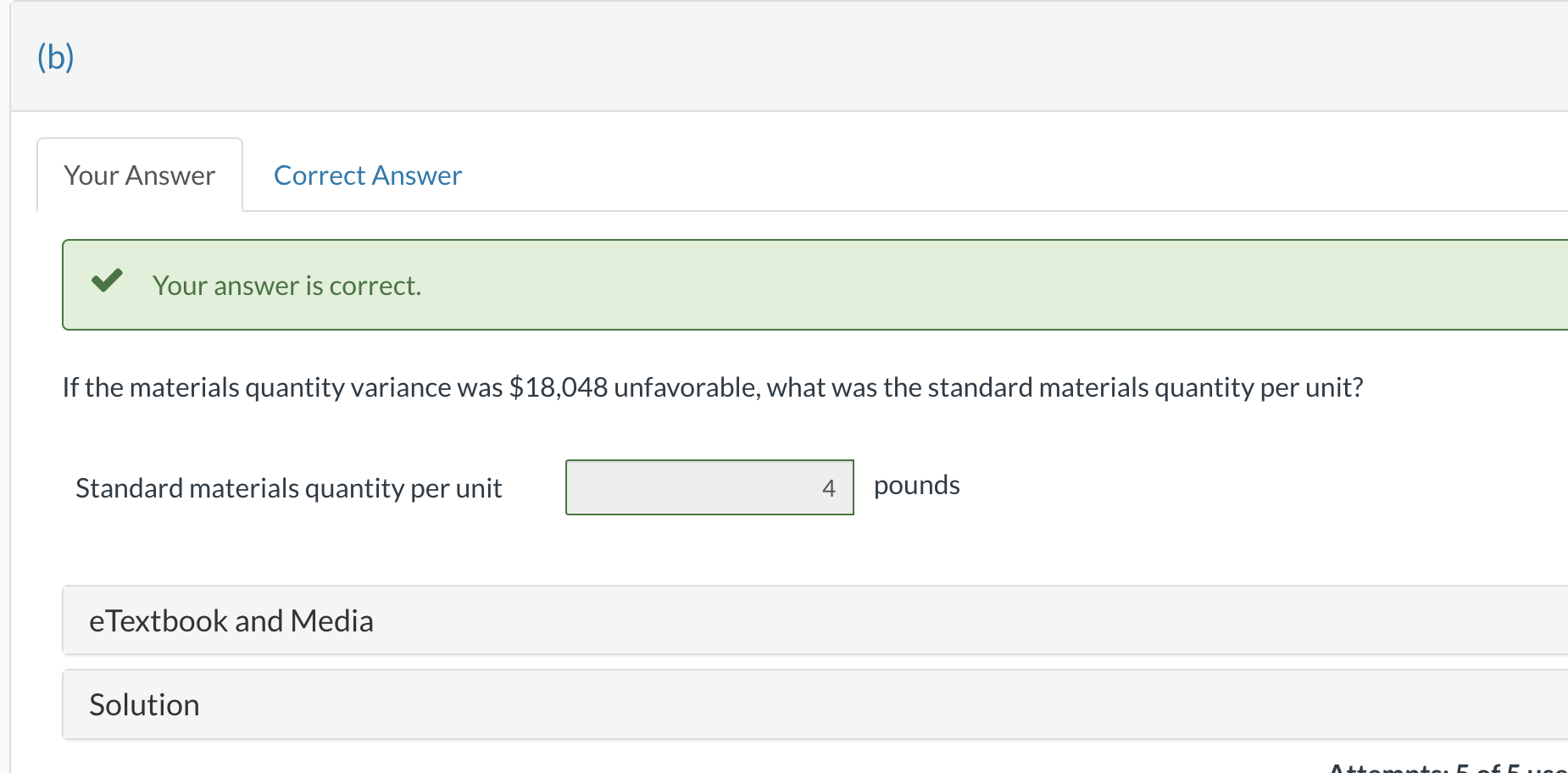Open the (b) section heading link
This screenshot has height=773, width=1568.
(x=54, y=57)
